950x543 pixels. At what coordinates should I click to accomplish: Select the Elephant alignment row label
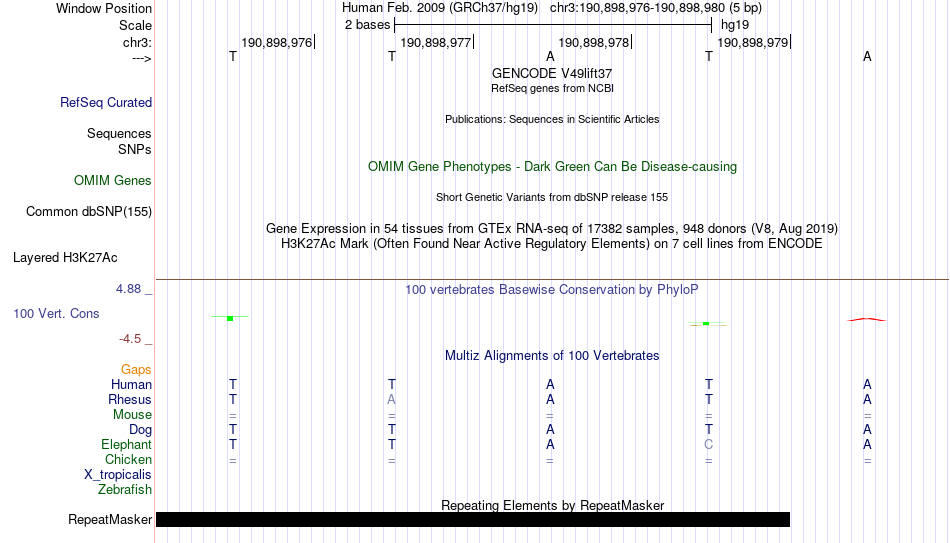coord(127,444)
